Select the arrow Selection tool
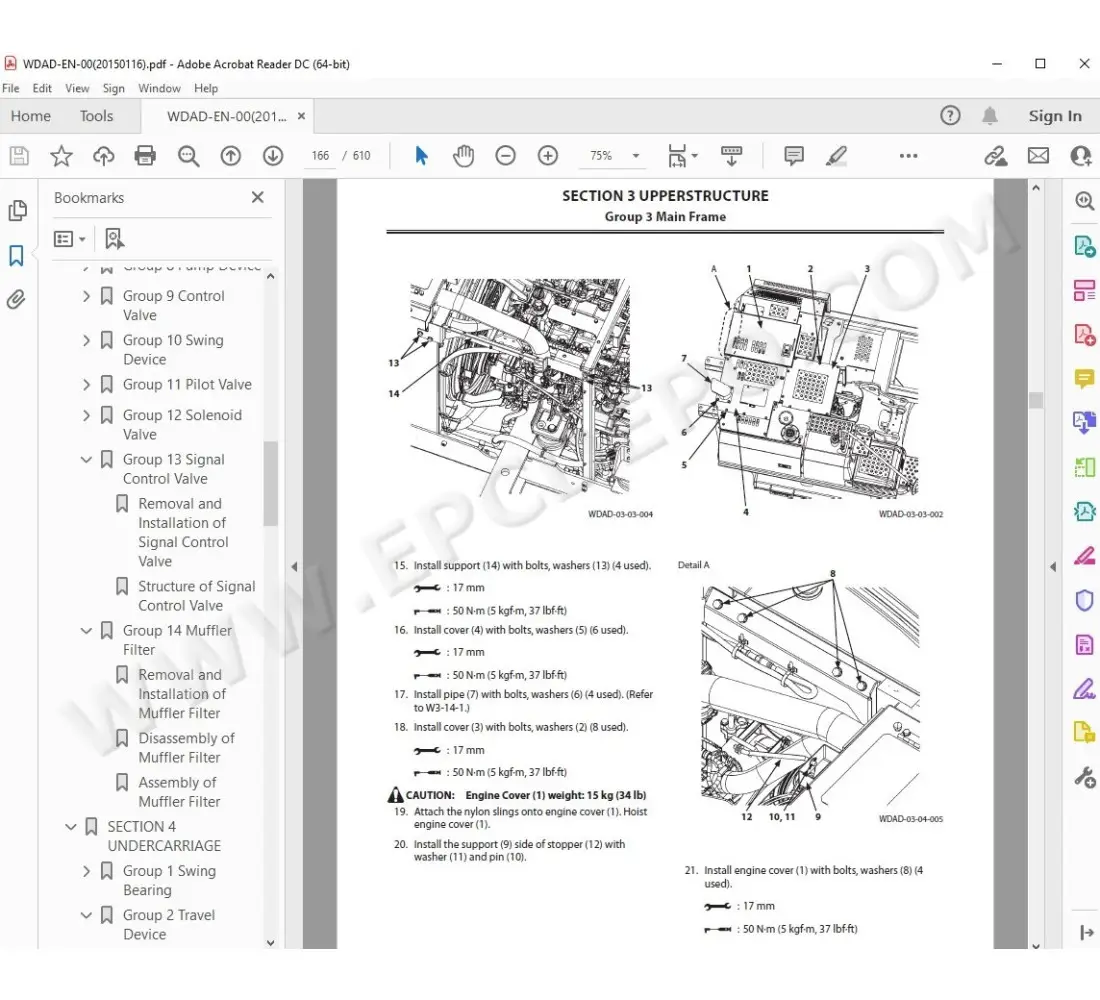This screenshot has width=1100, height=1000. (421, 155)
